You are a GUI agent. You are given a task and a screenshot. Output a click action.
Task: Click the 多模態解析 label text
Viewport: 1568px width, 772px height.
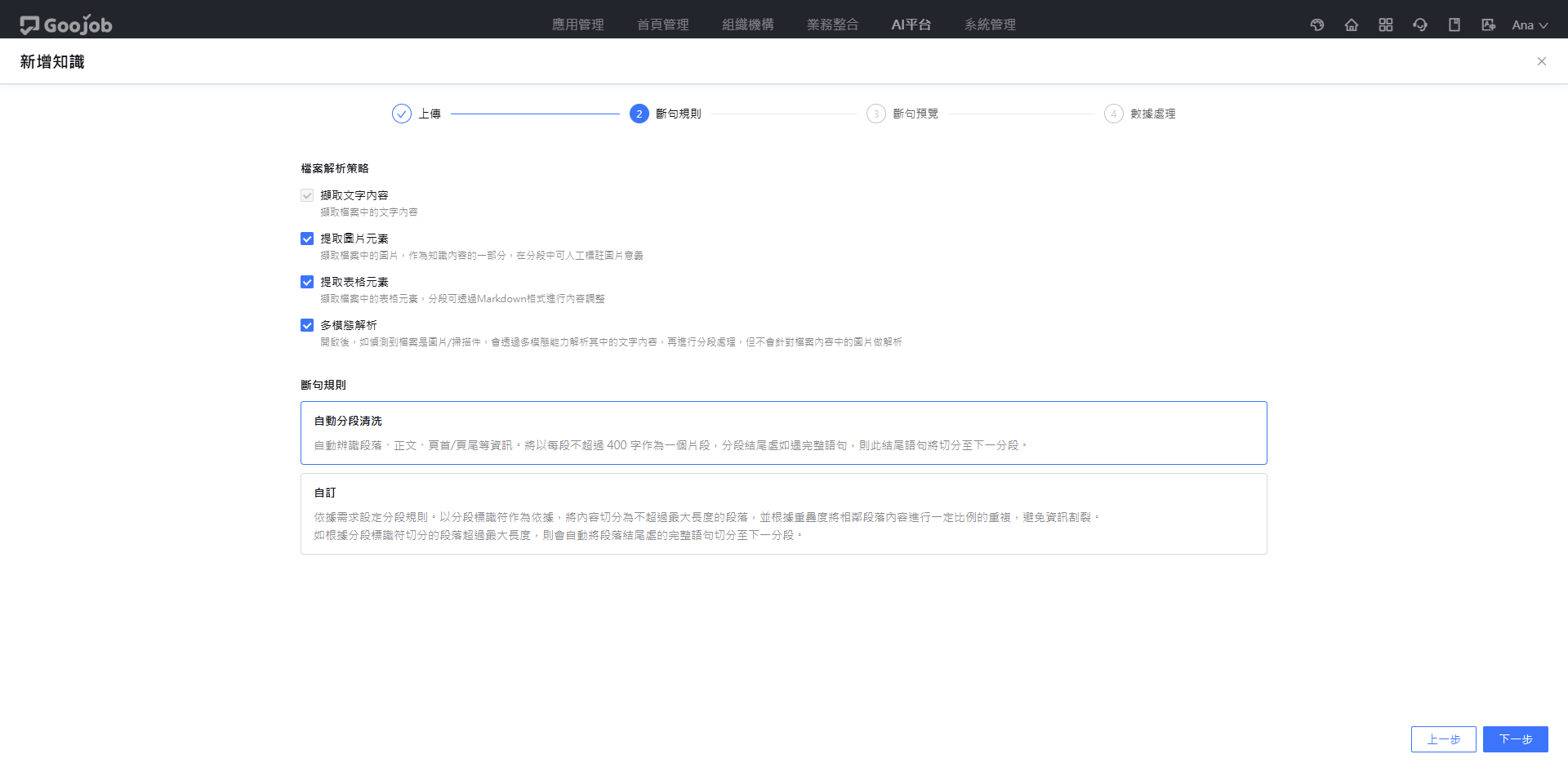349,325
